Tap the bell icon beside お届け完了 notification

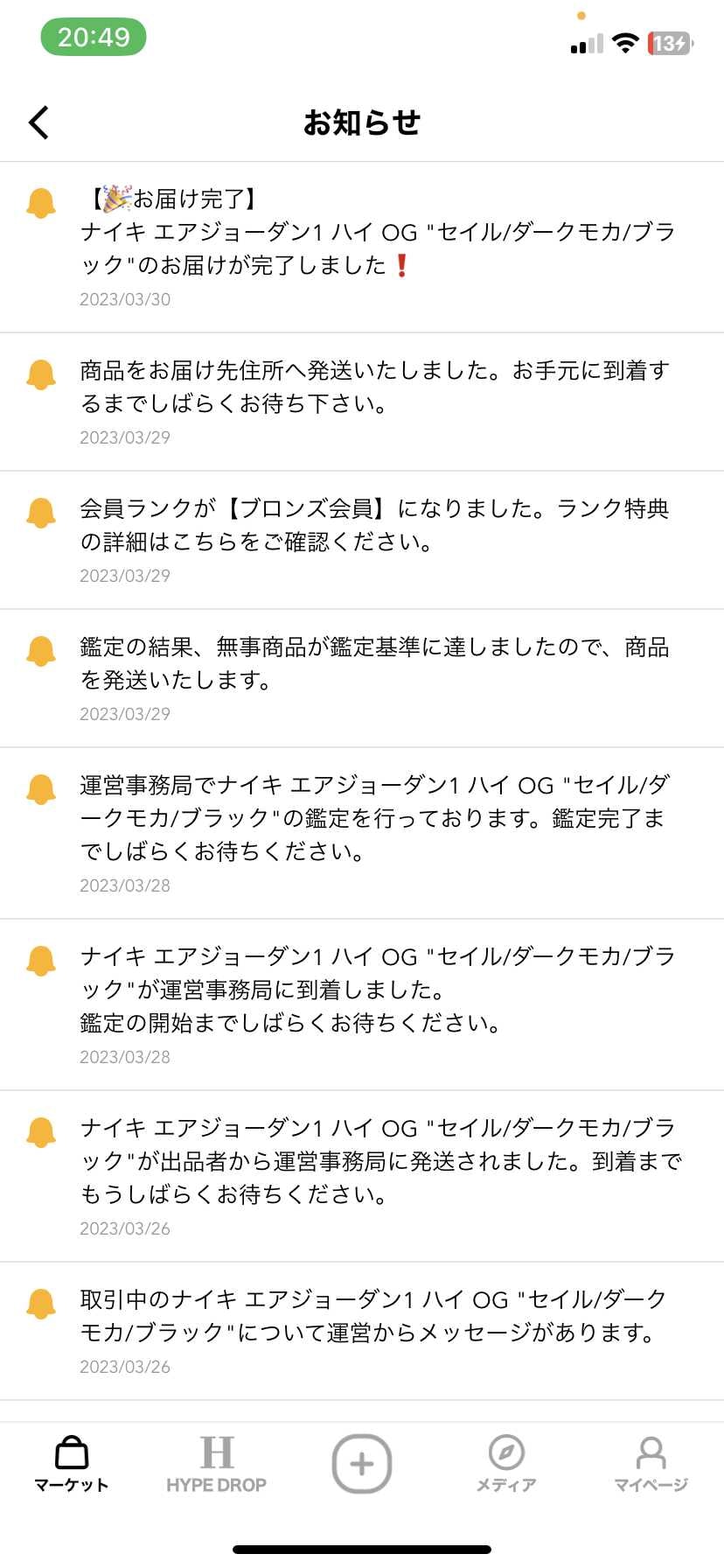pos(41,203)
